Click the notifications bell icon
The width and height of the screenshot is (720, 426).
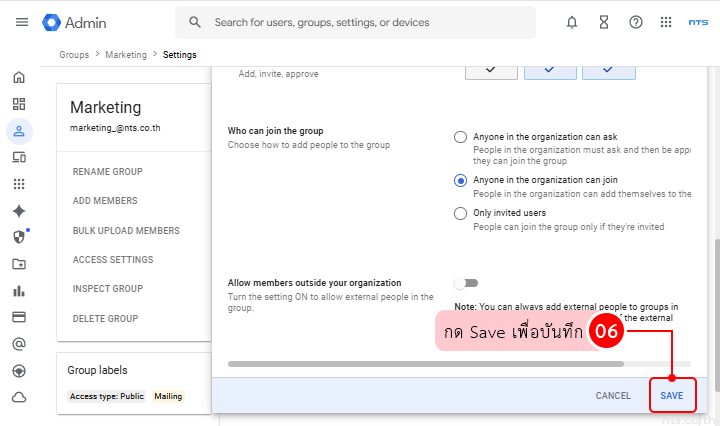(572, 22)
